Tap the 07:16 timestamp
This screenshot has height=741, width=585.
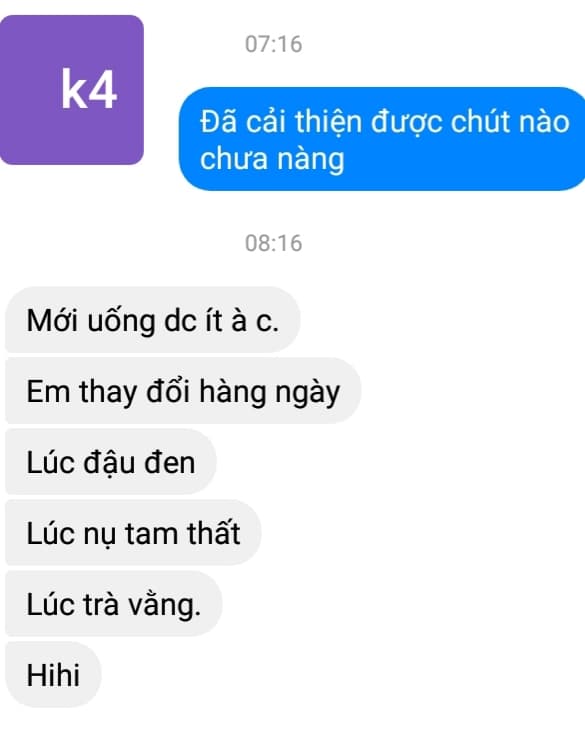click(x=274, y=44)
